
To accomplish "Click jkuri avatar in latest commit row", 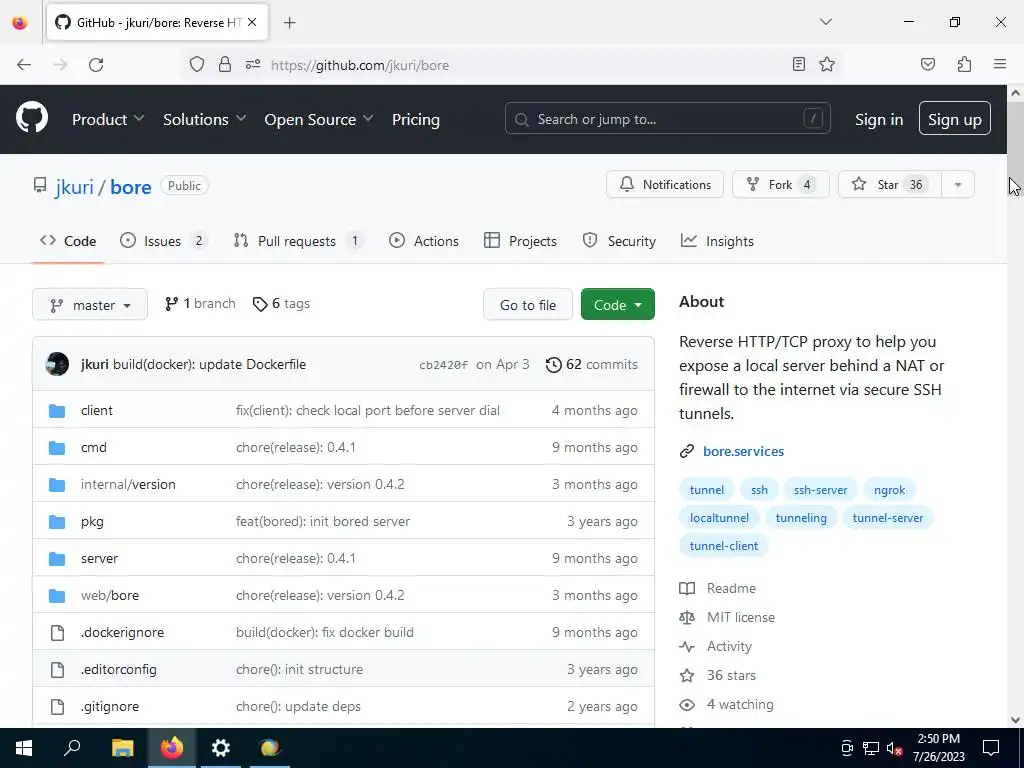I will click(57, 364).
